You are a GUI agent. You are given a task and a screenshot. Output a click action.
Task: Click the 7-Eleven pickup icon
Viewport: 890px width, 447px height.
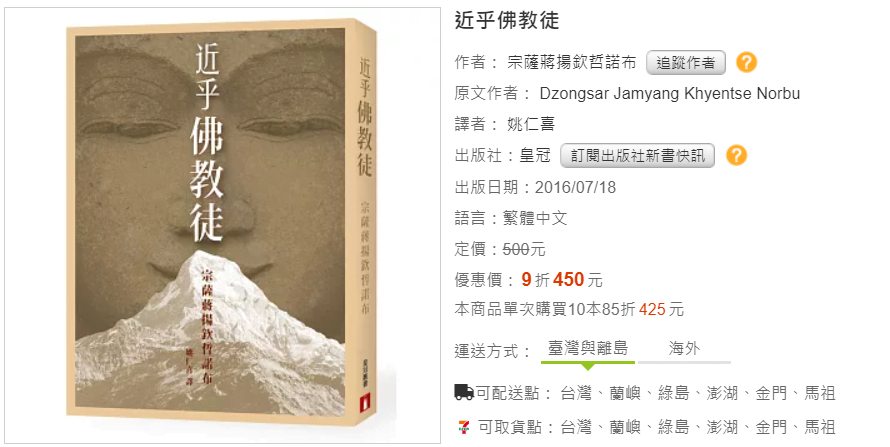pos(464,427)
